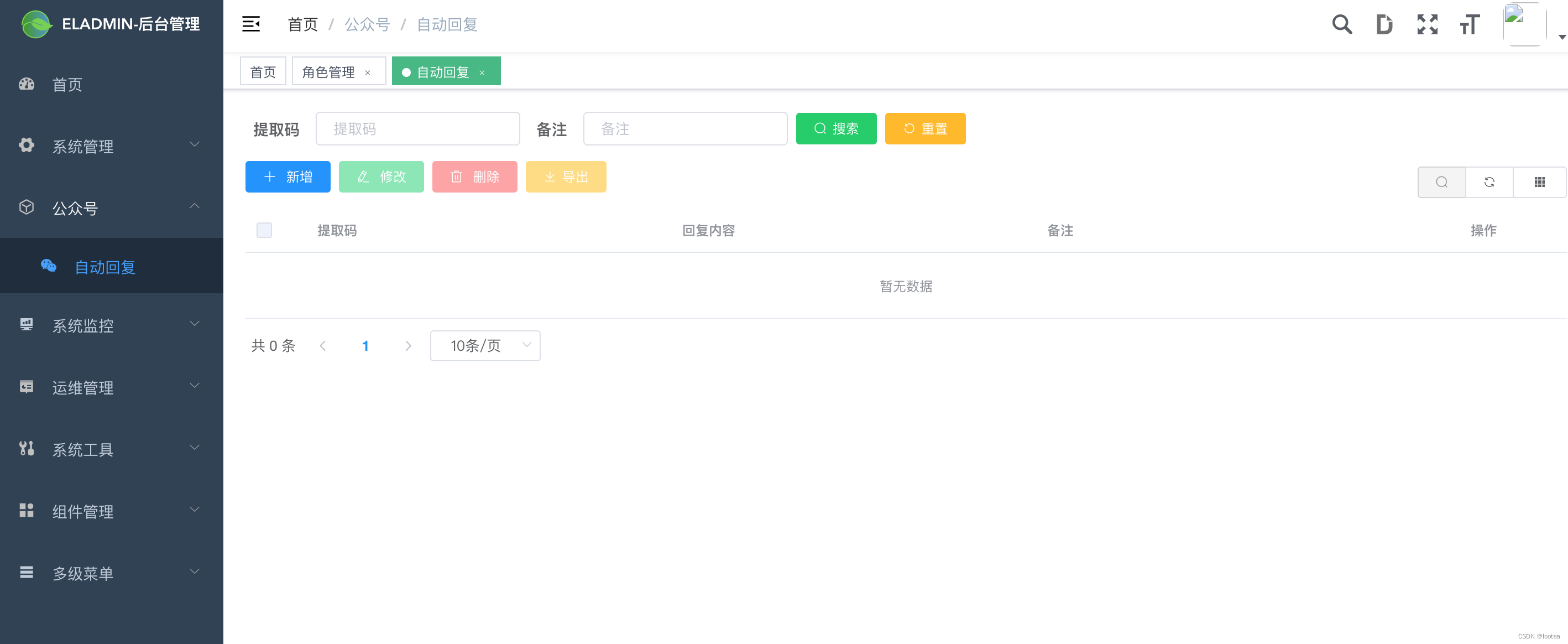
Task: Click the user avatar image
Action: [1524, 24]
